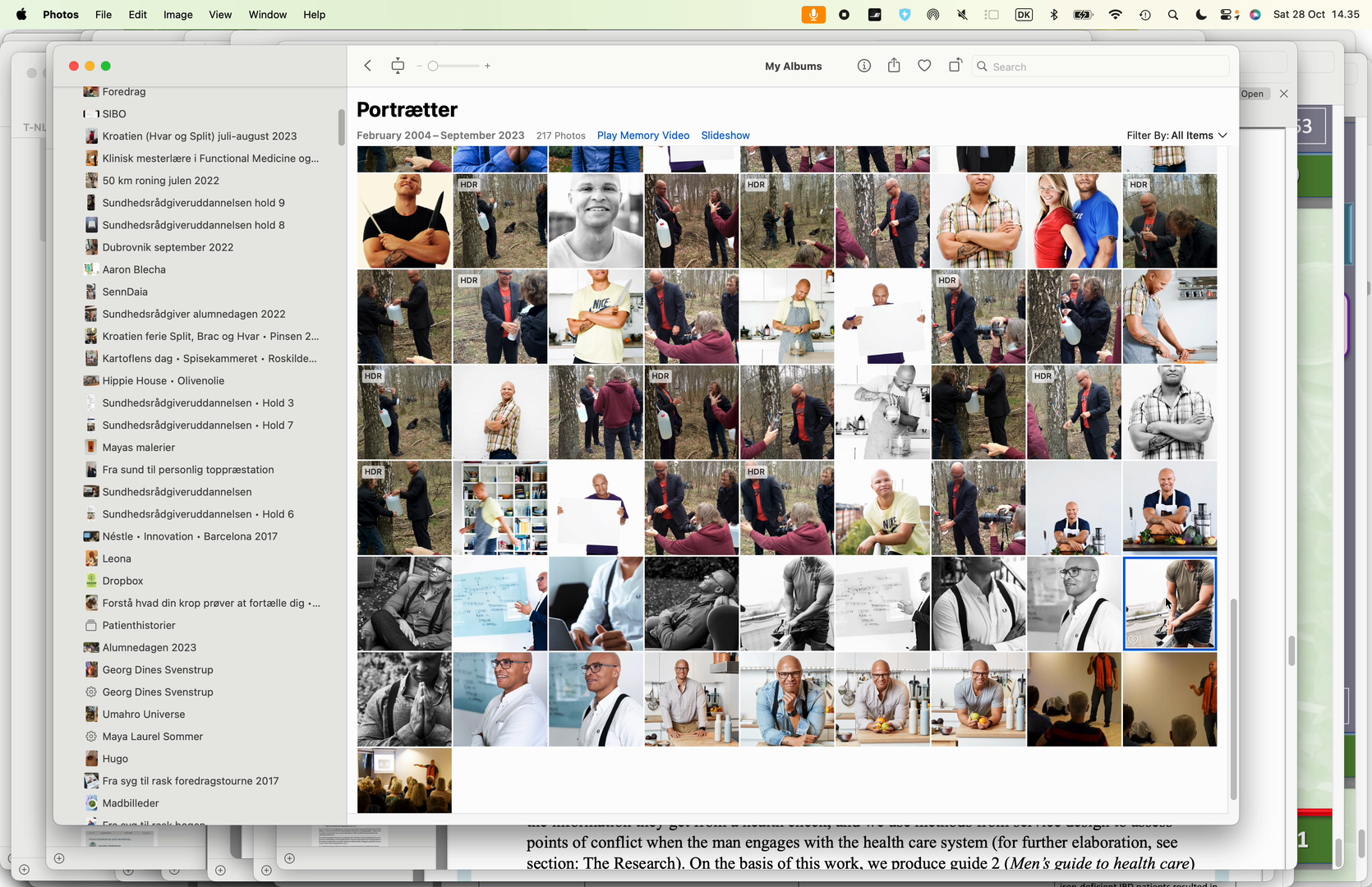Open the Wi-Fi menu bar icon
This screenshot has width=1372, height=887.
click(x=1115, y=15)
